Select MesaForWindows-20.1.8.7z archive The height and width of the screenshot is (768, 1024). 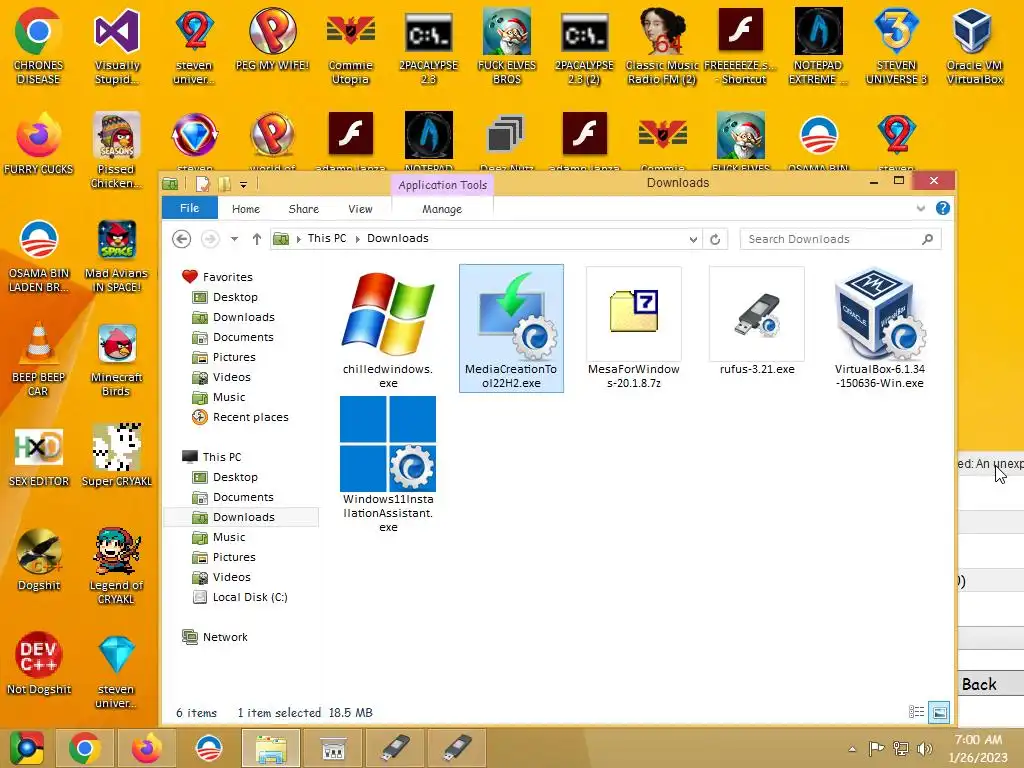click(633, 328)
